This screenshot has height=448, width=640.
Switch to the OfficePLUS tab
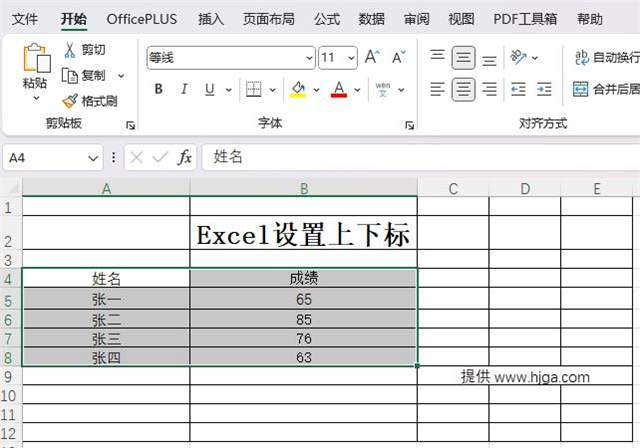pos(142,19)
